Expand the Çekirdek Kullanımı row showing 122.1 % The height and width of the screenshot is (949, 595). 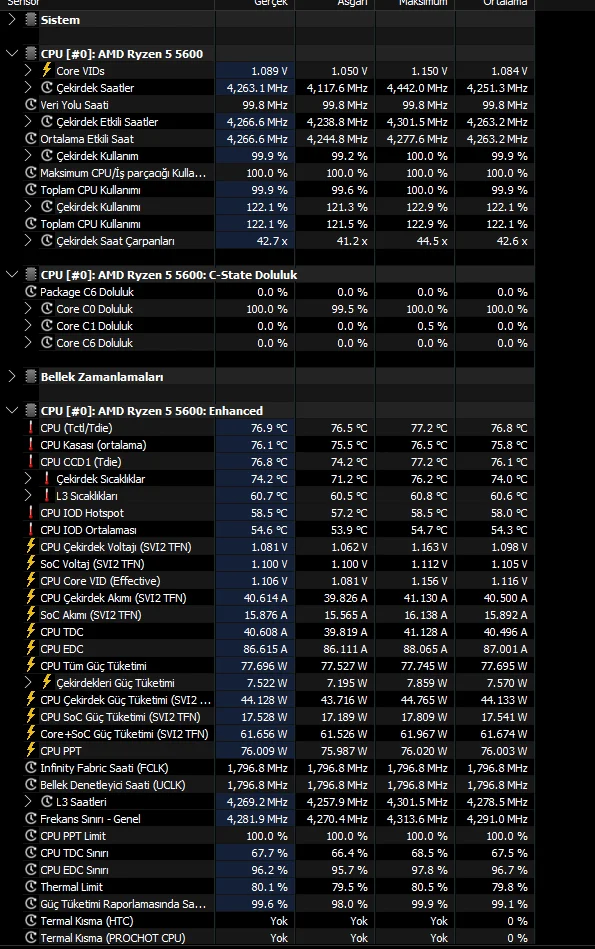(28, 206)
